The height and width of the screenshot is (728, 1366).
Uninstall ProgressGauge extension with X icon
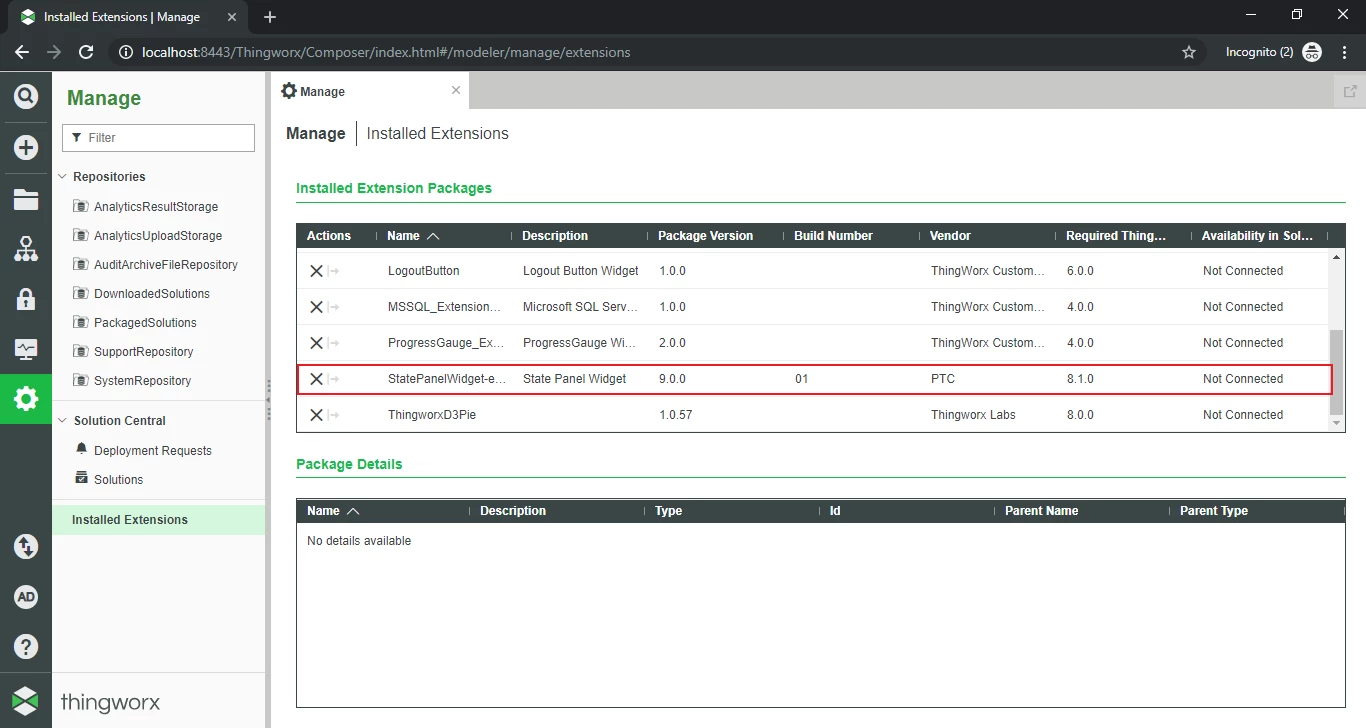[x=316, y=343]
